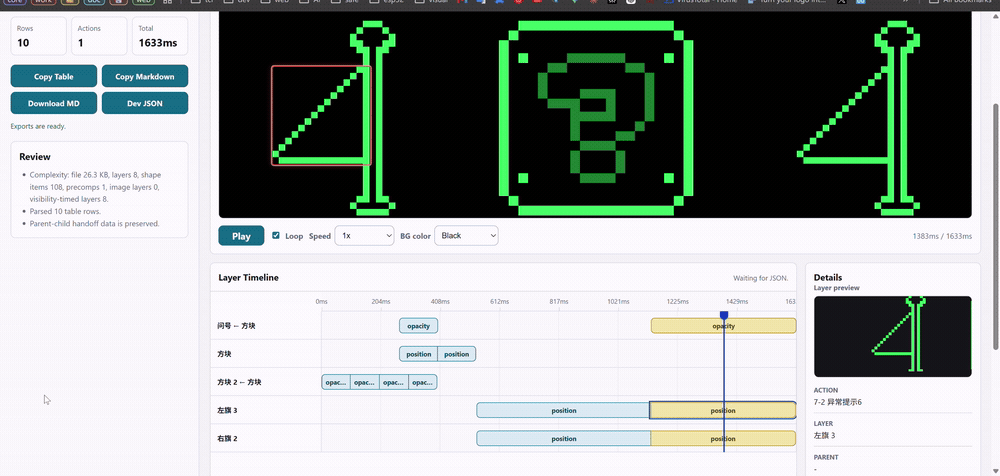The height and width of the screenshot is (476, 1000).
Task: Click the Actions 1 stat card
Action: click(x=99, y=36)
